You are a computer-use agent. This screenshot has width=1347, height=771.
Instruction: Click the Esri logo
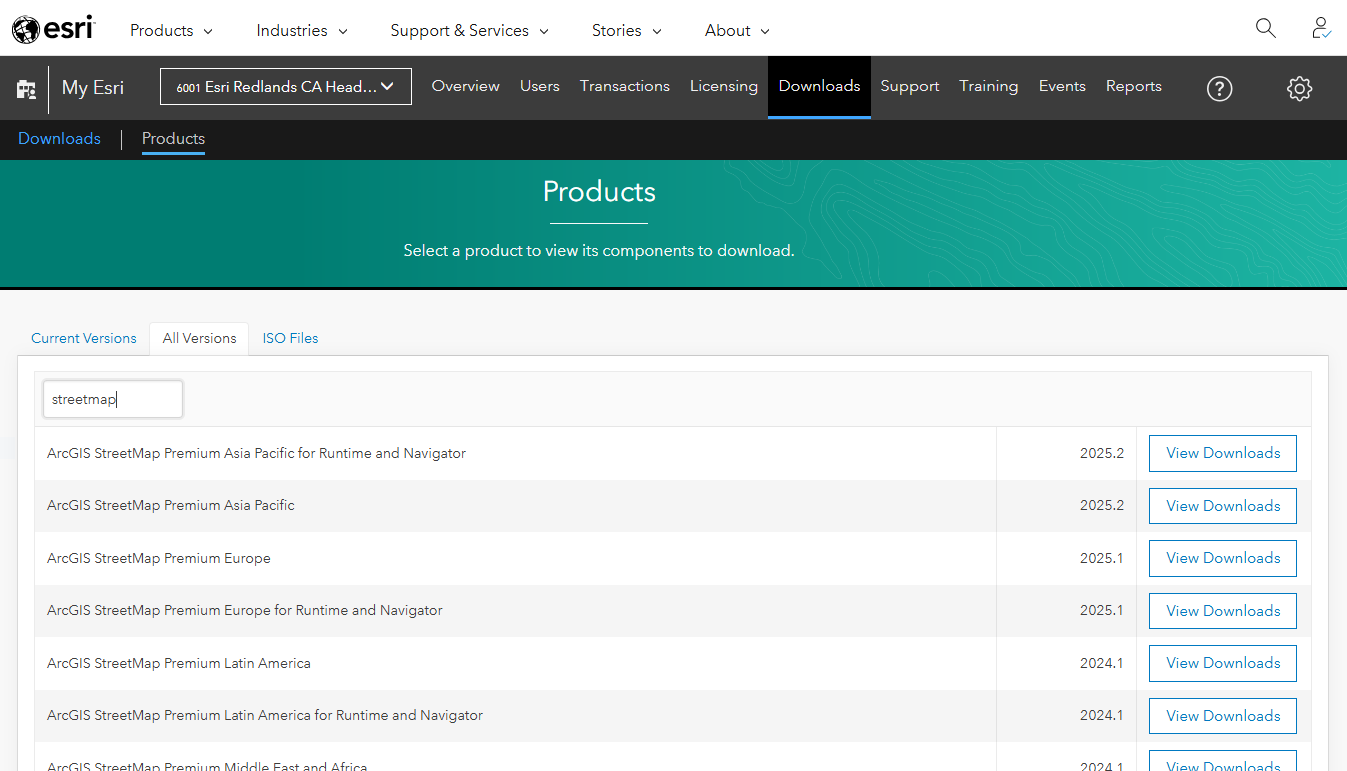point(53,29)
